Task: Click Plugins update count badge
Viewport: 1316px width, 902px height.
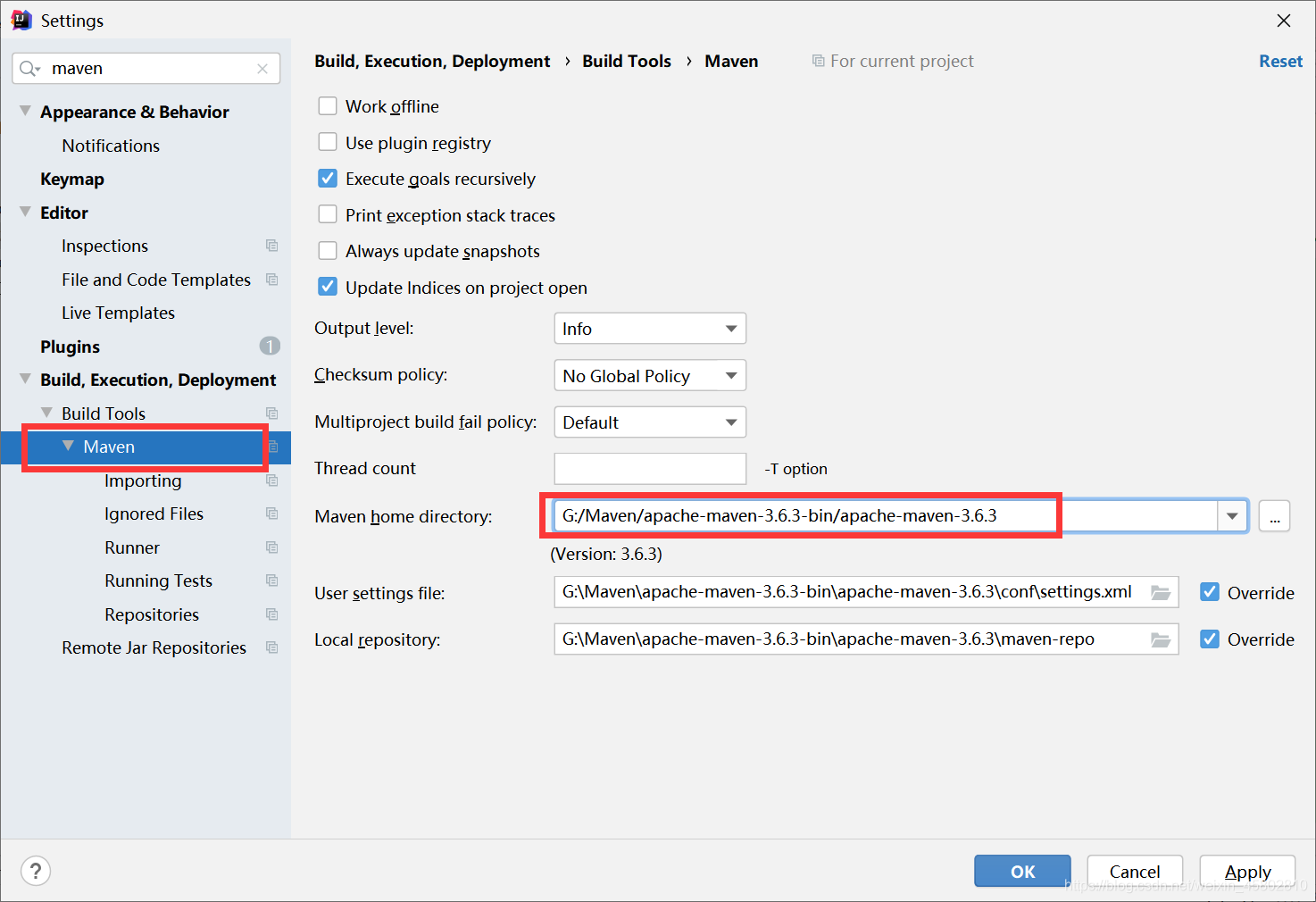Action: pos(270,346)
